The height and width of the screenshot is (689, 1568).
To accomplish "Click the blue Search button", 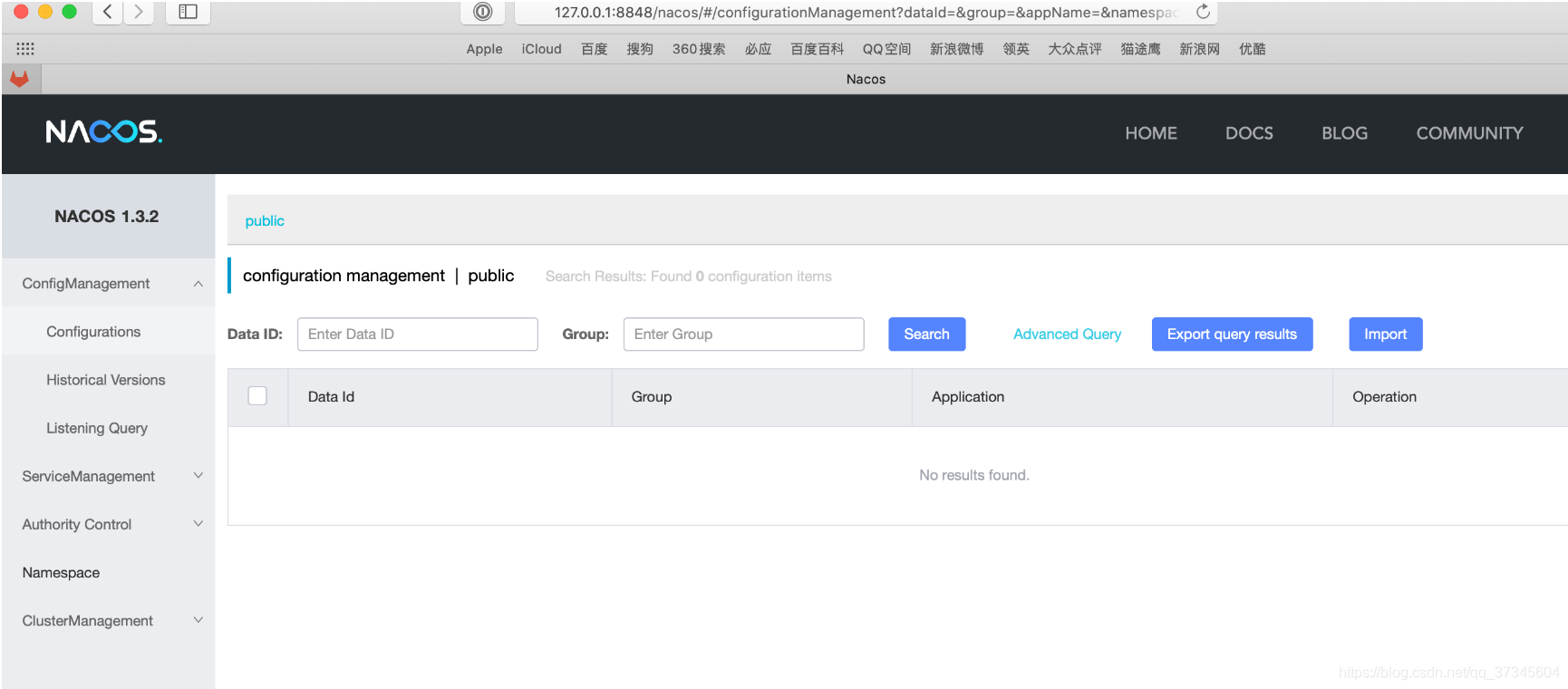I will (x=926, y=334).
